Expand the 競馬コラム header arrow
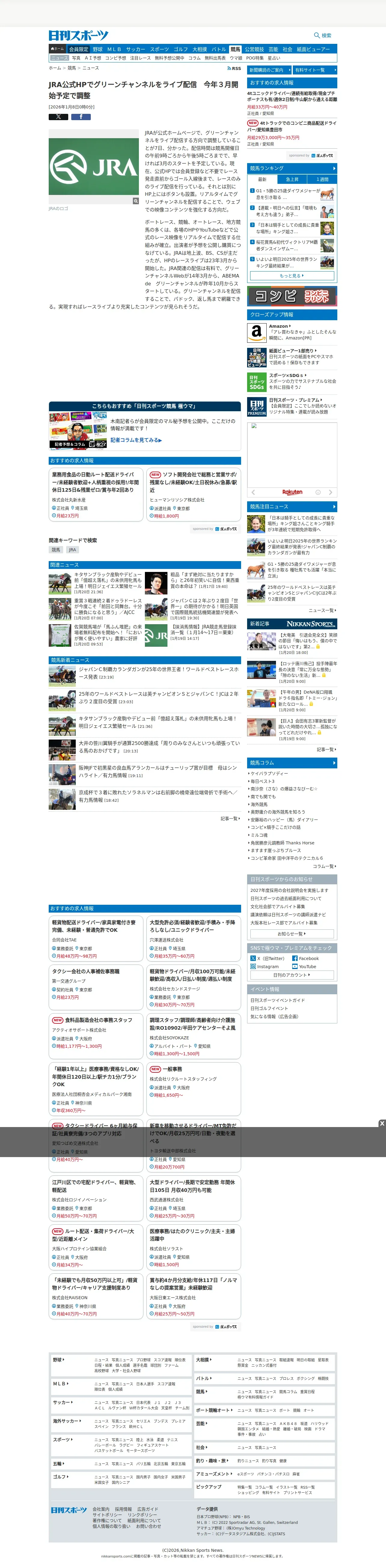The height and width of the screenshot is (1568, 386). click(x=334, y=763)
